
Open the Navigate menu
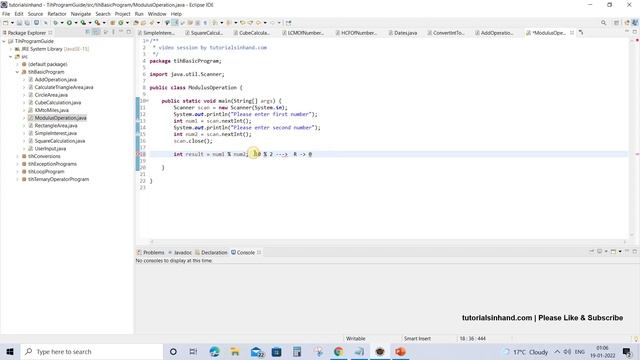(x=81, y=13)
